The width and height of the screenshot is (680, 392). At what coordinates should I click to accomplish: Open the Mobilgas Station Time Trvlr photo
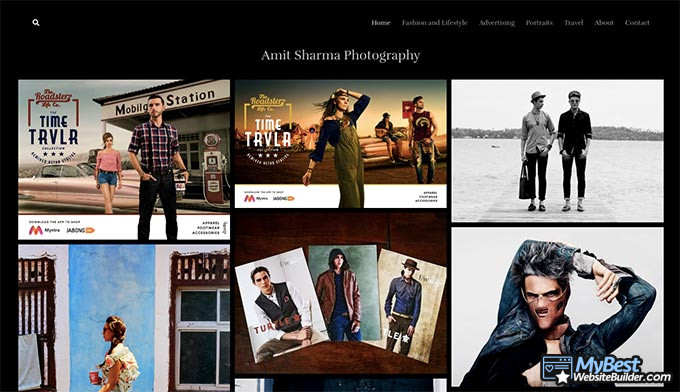[x=124, y=160]
